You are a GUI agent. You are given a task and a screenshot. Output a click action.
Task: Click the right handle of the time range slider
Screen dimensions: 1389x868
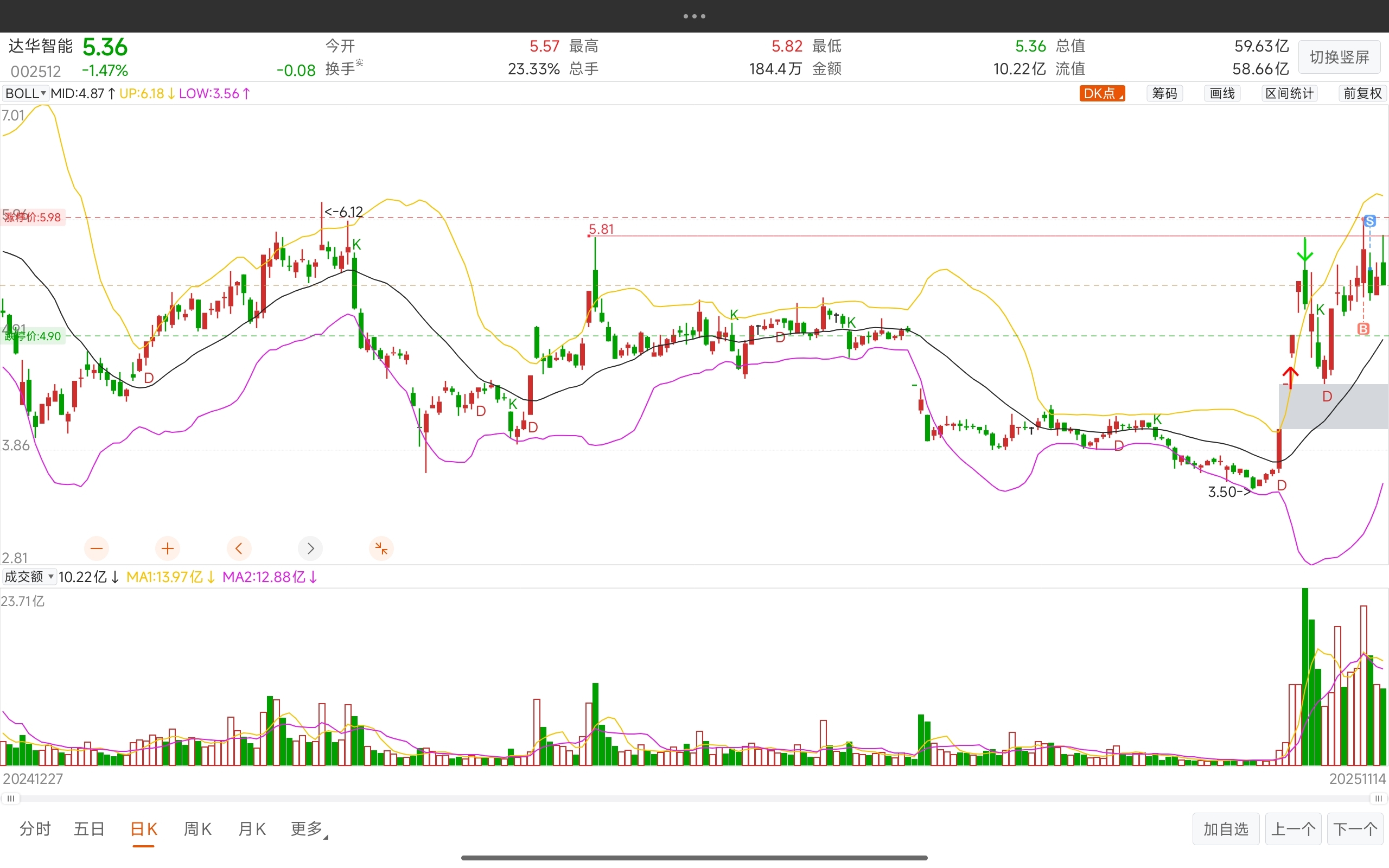point(1378,799)
